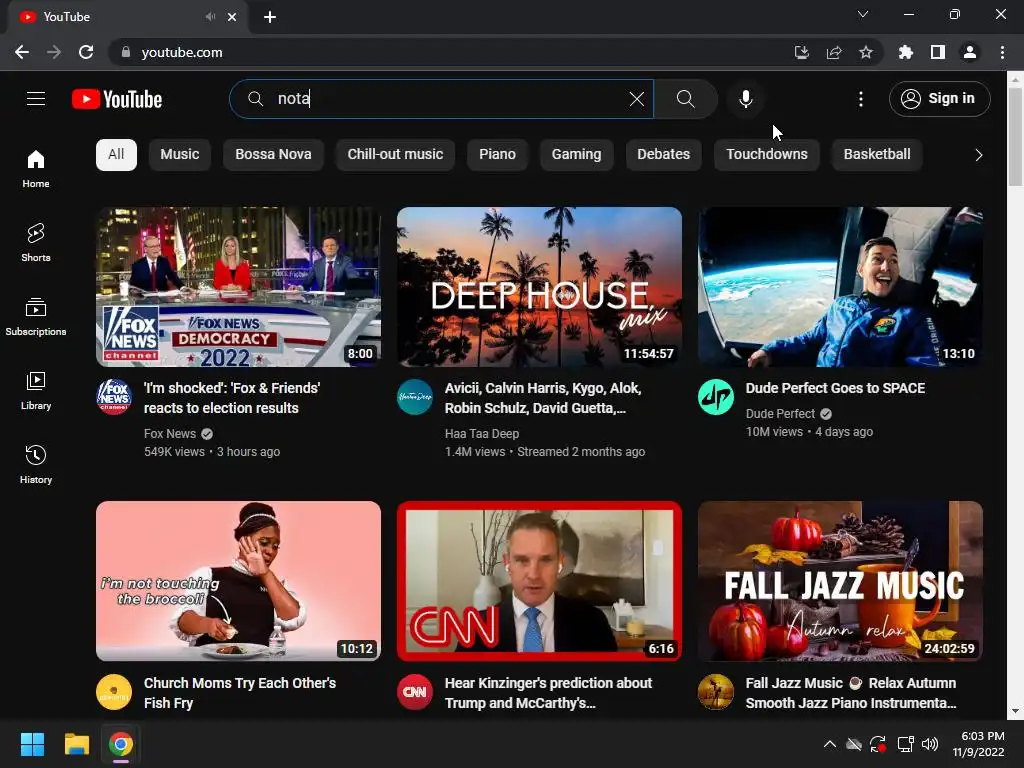This screenshot has width=1024, height=768.
Task: Open File Explorer from the taskbar
Action: tap(76, 744)
